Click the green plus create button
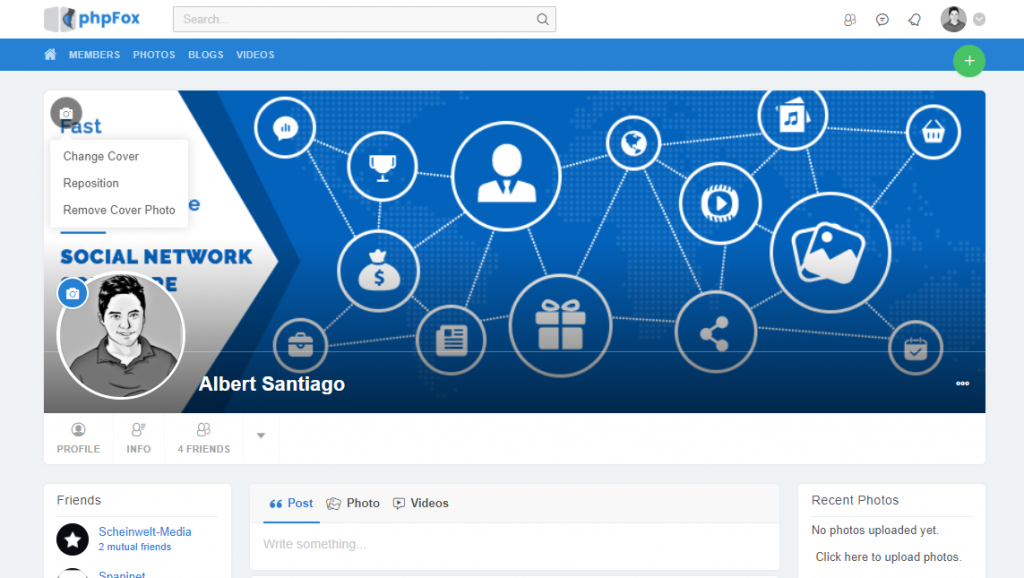The image size is (1024, 578). coord(968,61)
